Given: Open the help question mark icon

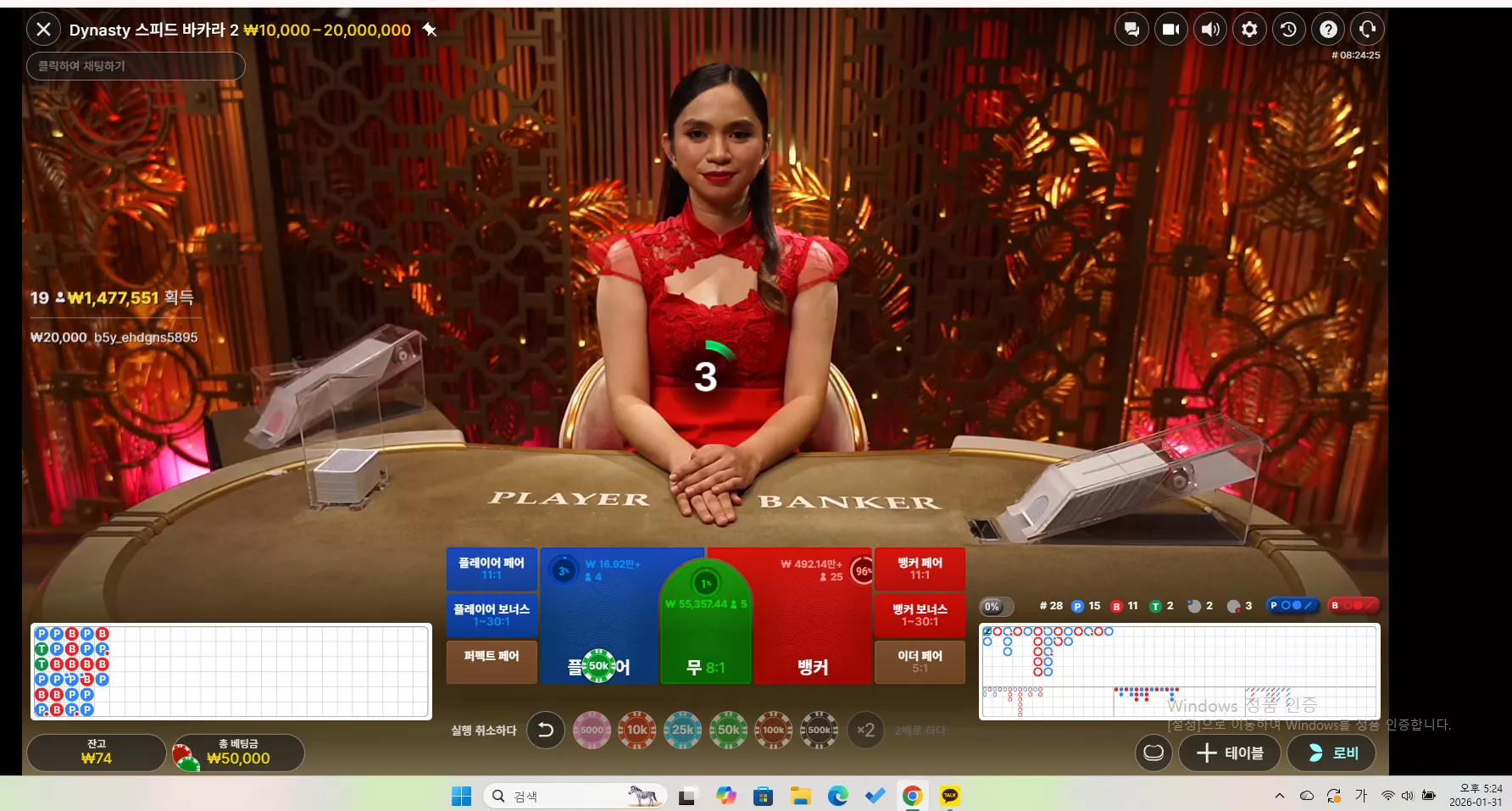Looking at the screenshot, I should pos(1328,30).
